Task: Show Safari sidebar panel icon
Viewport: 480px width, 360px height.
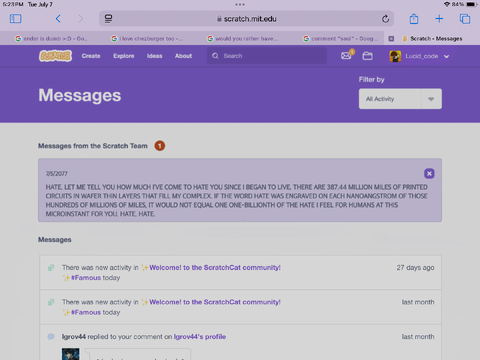Action: 15,19
